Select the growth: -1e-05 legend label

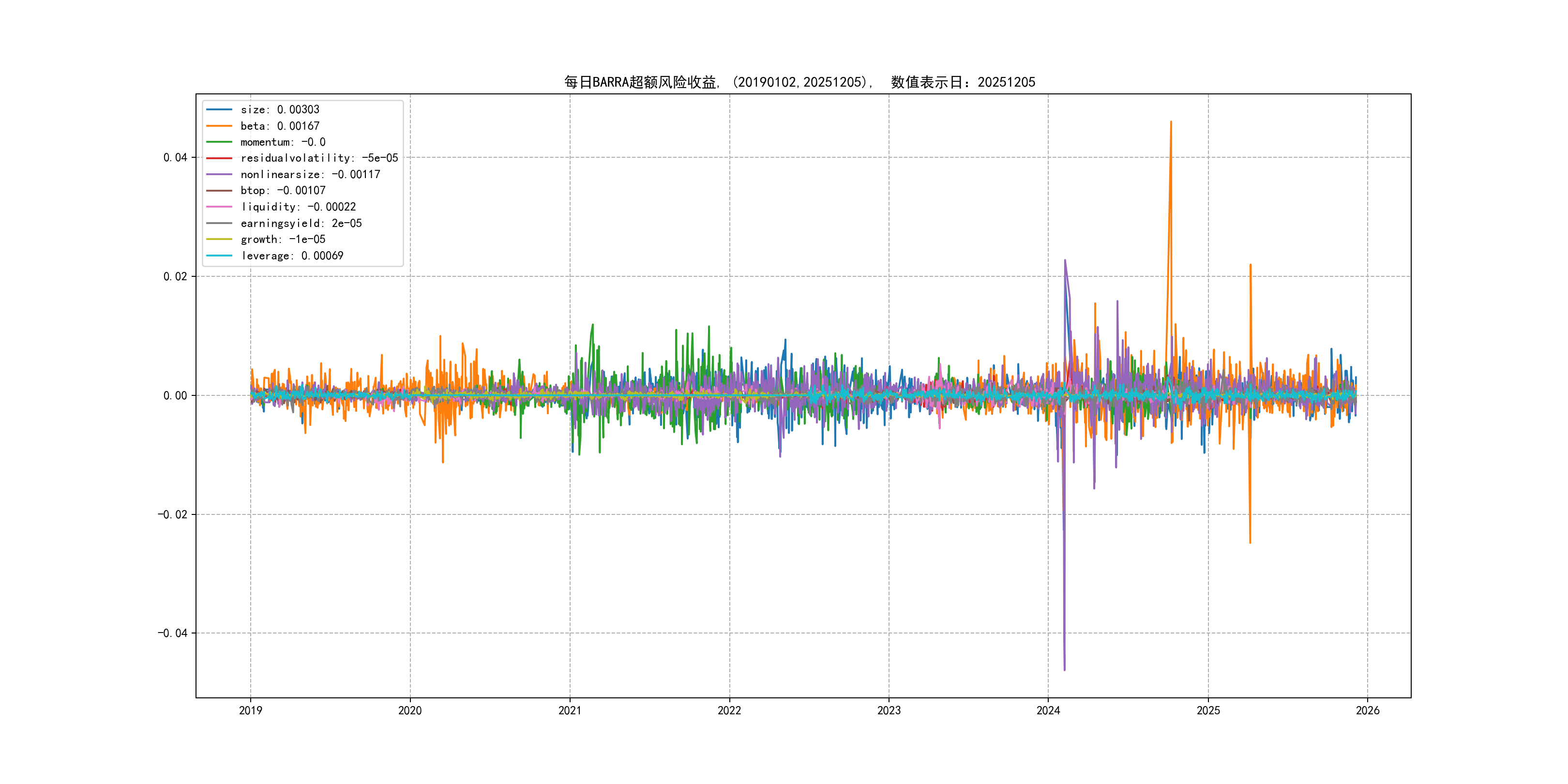pos(283,239)
